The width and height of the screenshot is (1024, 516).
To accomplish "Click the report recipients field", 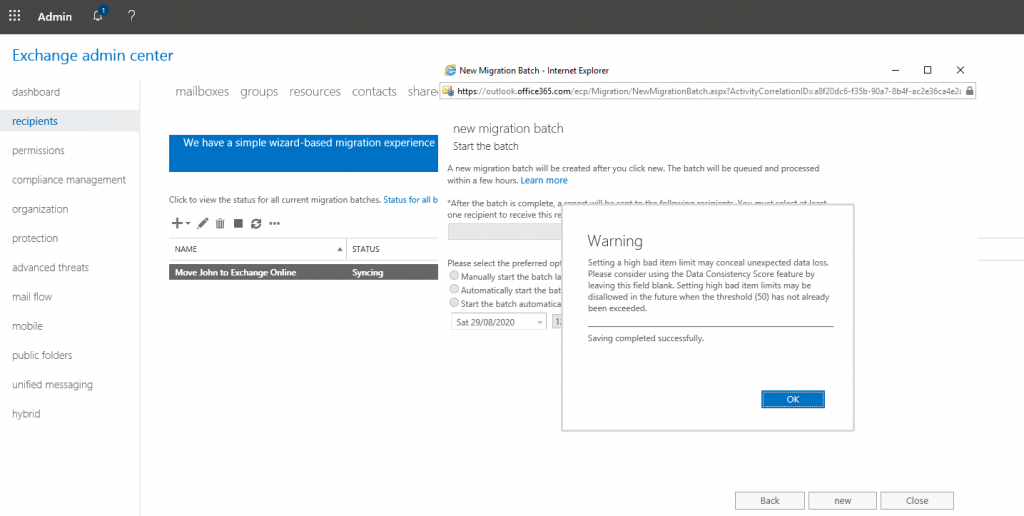I will pos(505,232).
